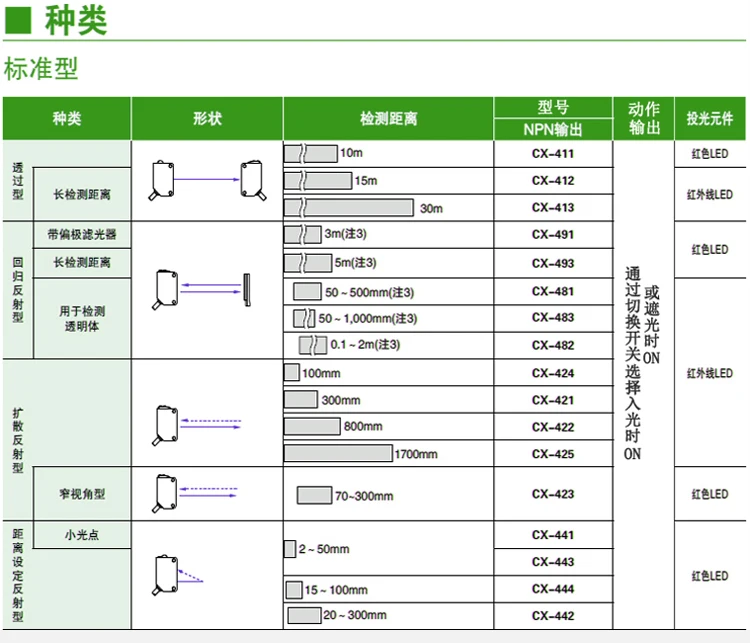Click the 70~300mm range text

[364, 496]
